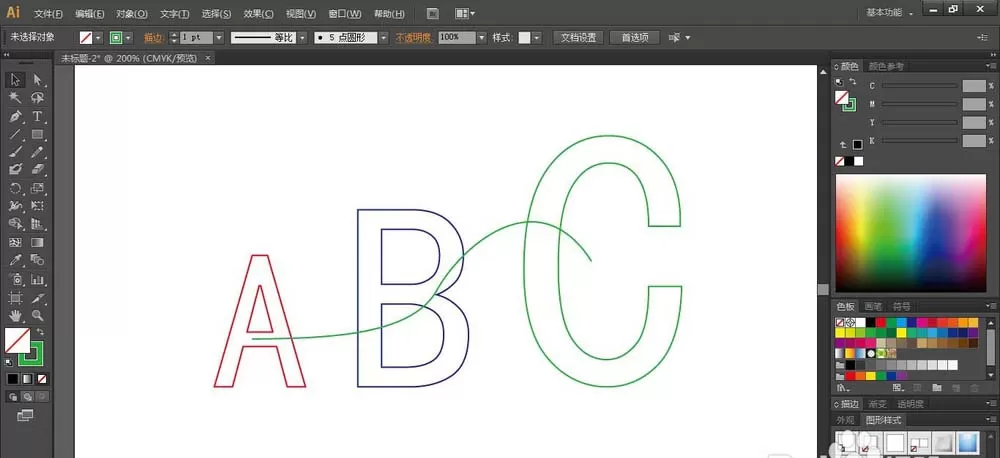1000x458 pixels.
Task: Select the Hand tool
Action: [16, 315]
